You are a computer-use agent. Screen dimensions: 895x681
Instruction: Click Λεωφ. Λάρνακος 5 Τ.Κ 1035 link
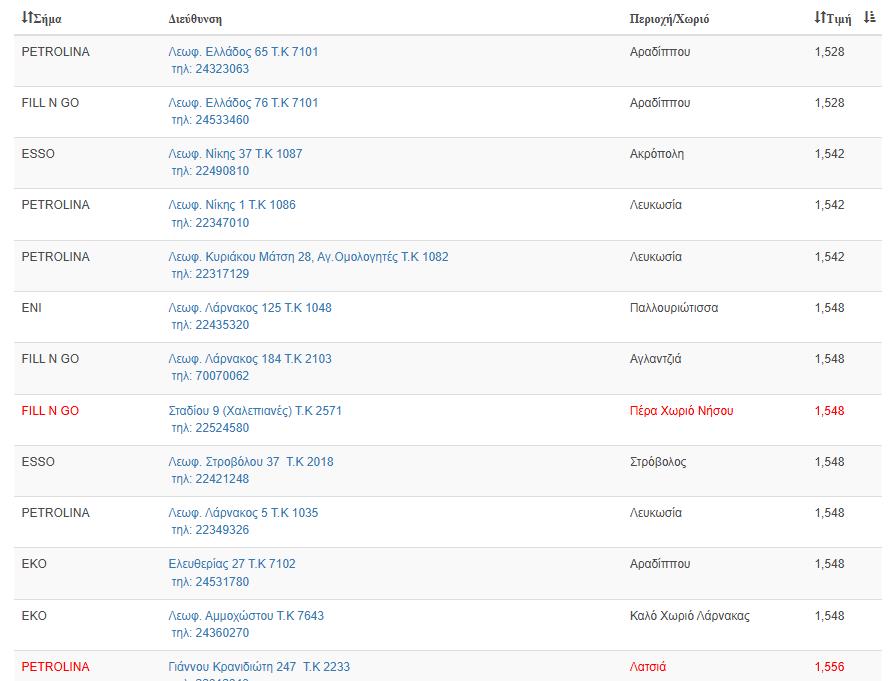coord(243,513)
